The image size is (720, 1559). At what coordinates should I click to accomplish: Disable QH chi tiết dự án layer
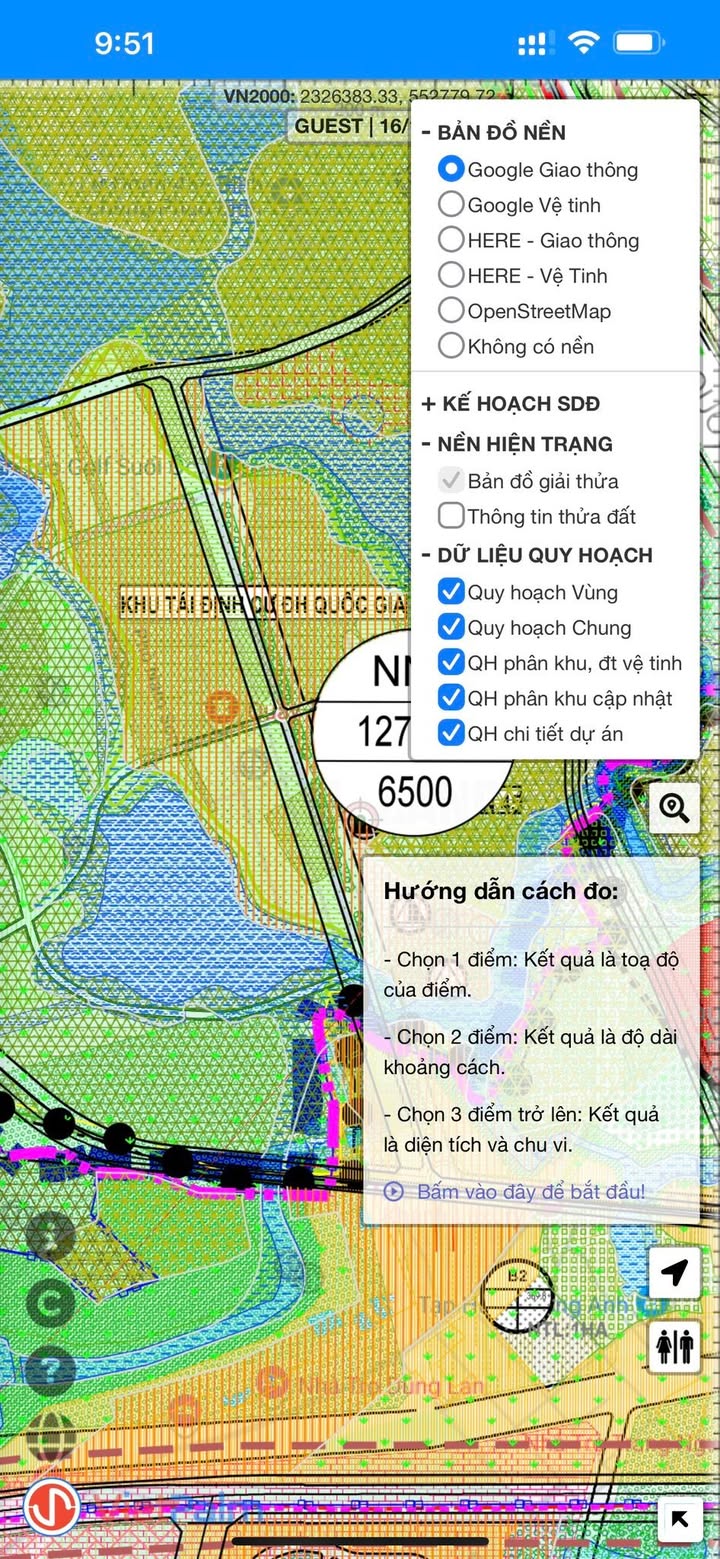pyautogui.click(x=451, y=733)
